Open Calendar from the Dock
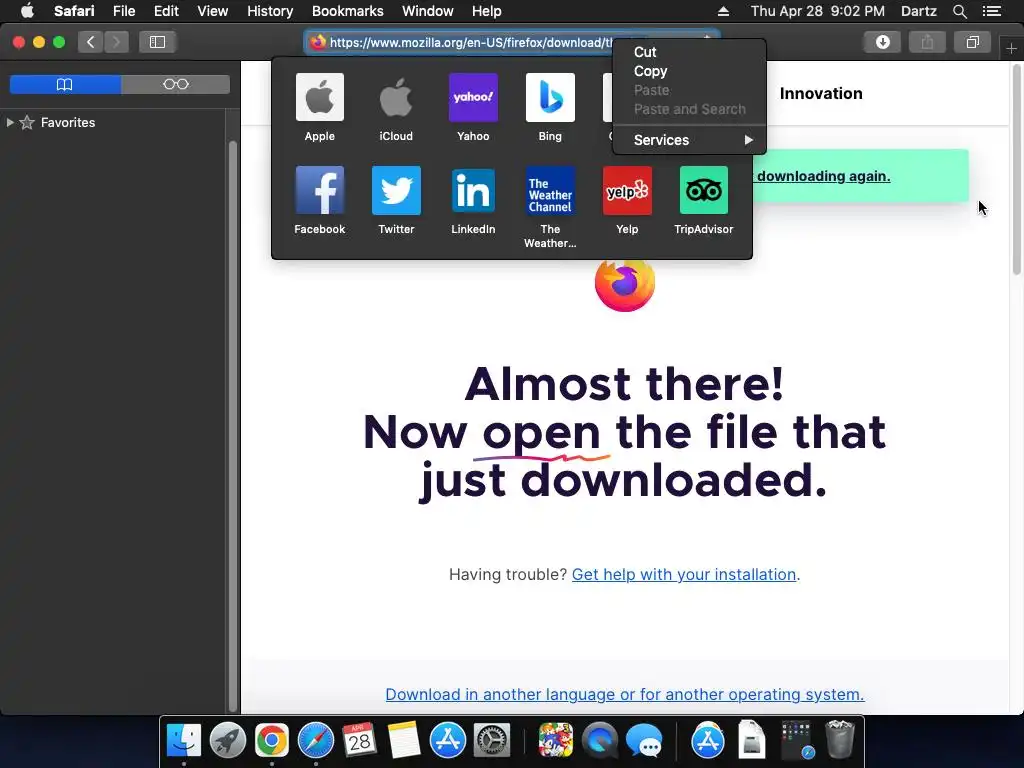 [359, 741]
